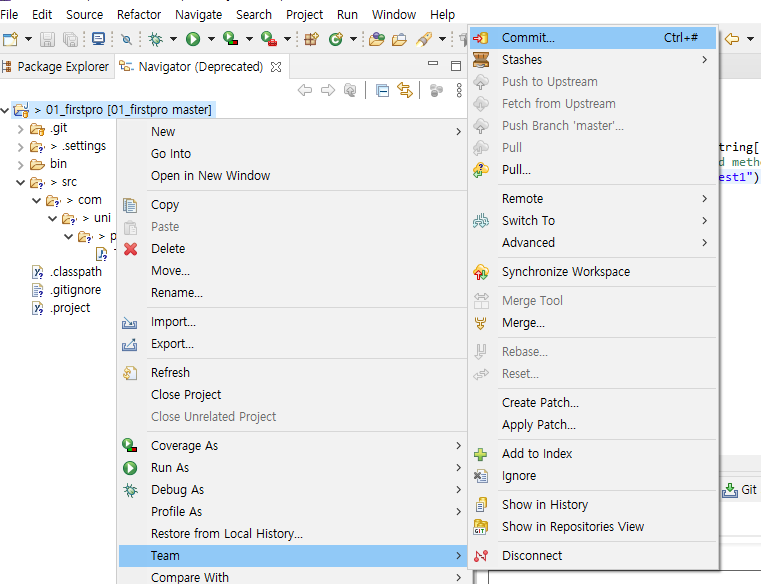Click the Copy icon in context menu
This screenshot has height=584, width=761.
(x=130, y=205)
